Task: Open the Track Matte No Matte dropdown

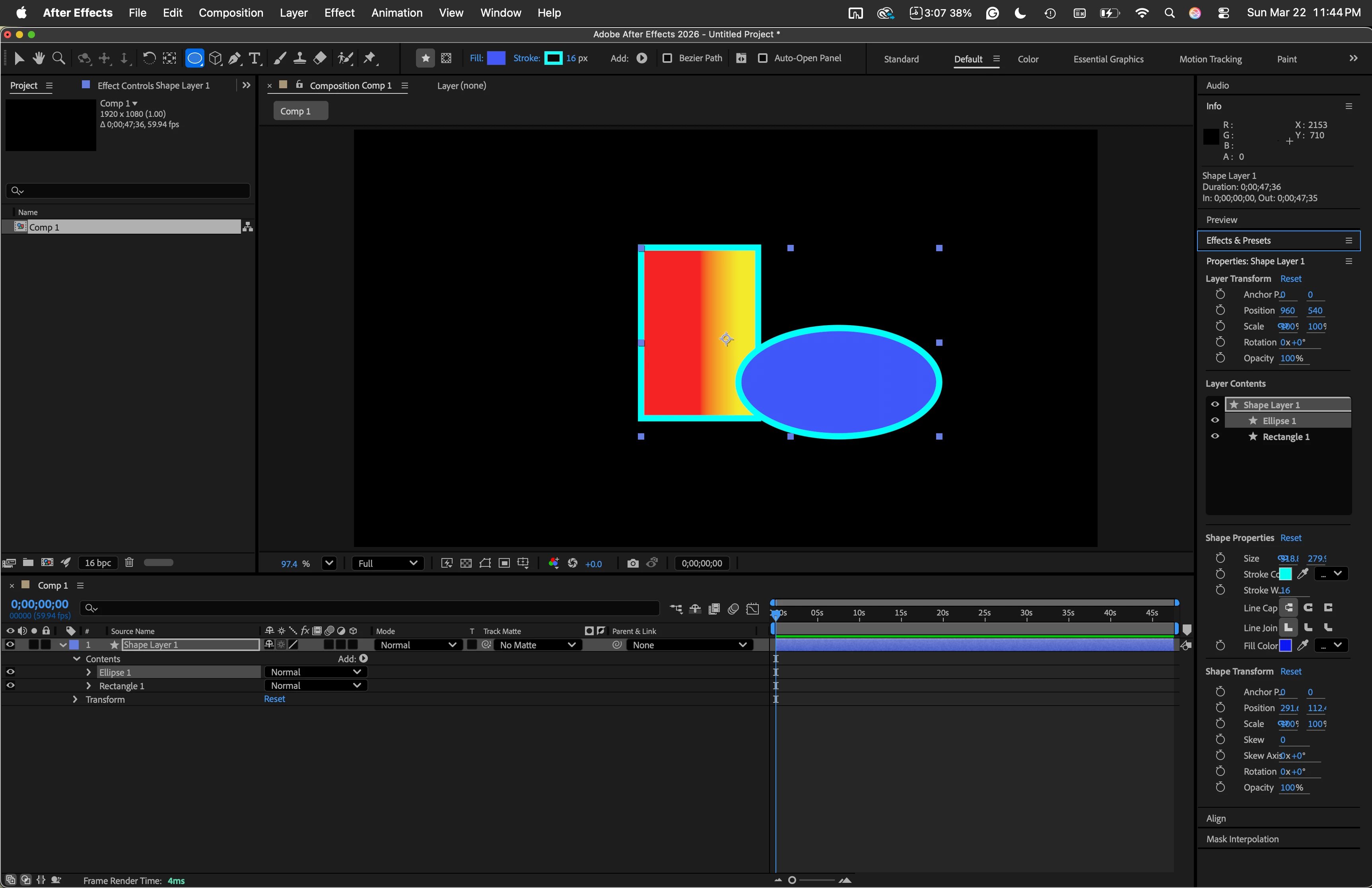Action: (537, 645)
